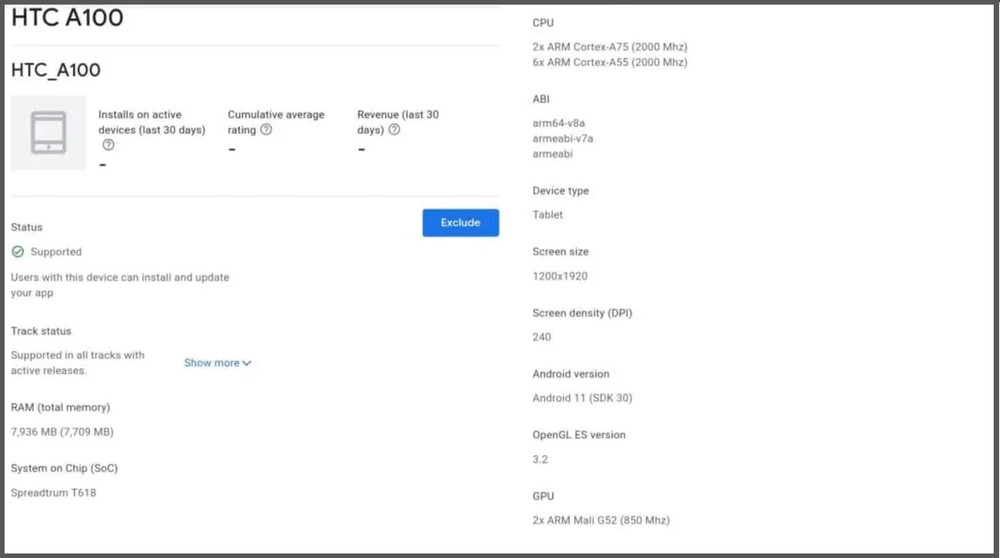Click the HTC A100 page title

pyautogui.click(x=67, y=17)
